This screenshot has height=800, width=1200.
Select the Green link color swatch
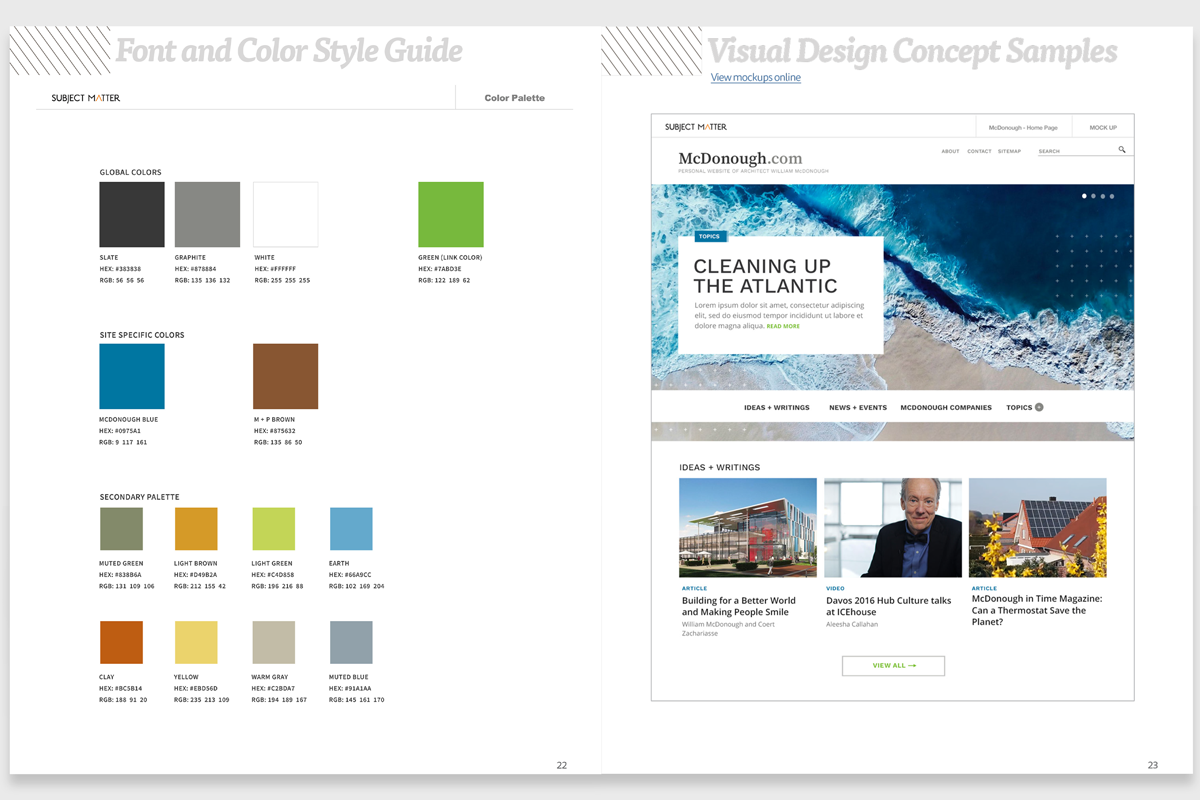point(451,214)
